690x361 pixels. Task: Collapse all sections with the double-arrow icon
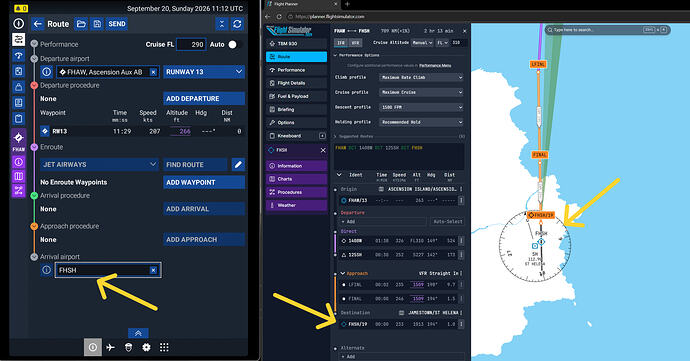pyautogui.click(x=222, y=24)
